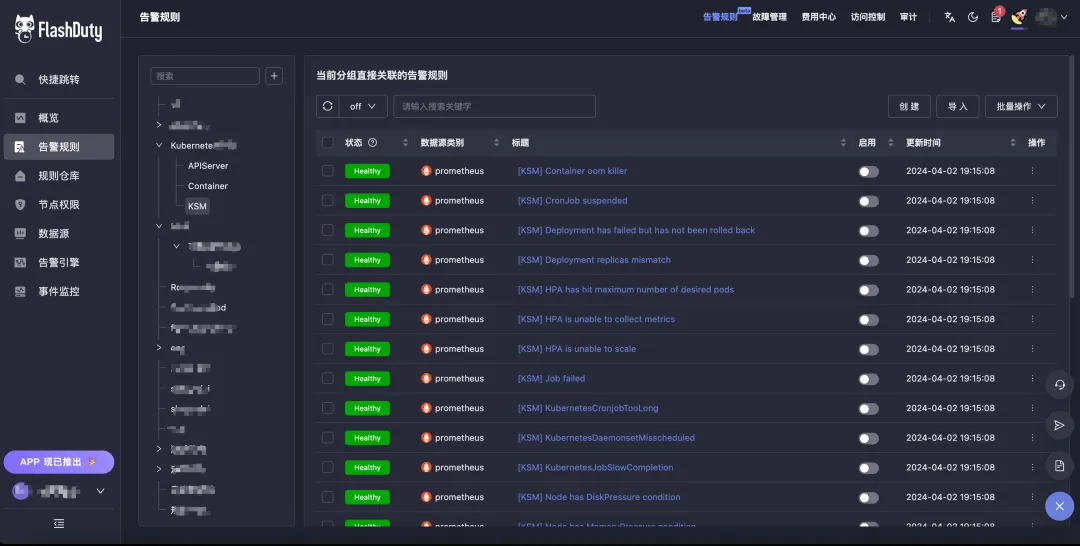The image size is (1080, 546).
Task: Click the 创建 button
Action: click(909, 106)
